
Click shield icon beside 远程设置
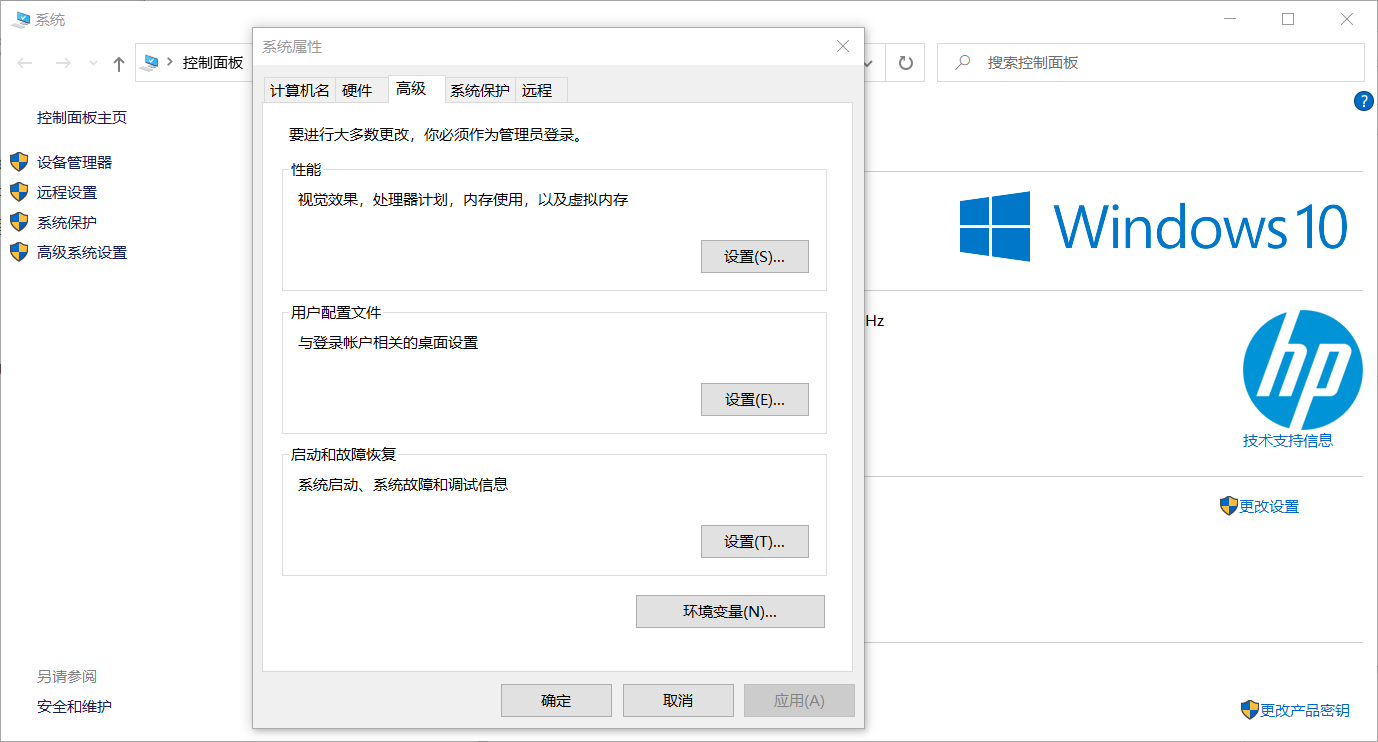pos(19,192)
